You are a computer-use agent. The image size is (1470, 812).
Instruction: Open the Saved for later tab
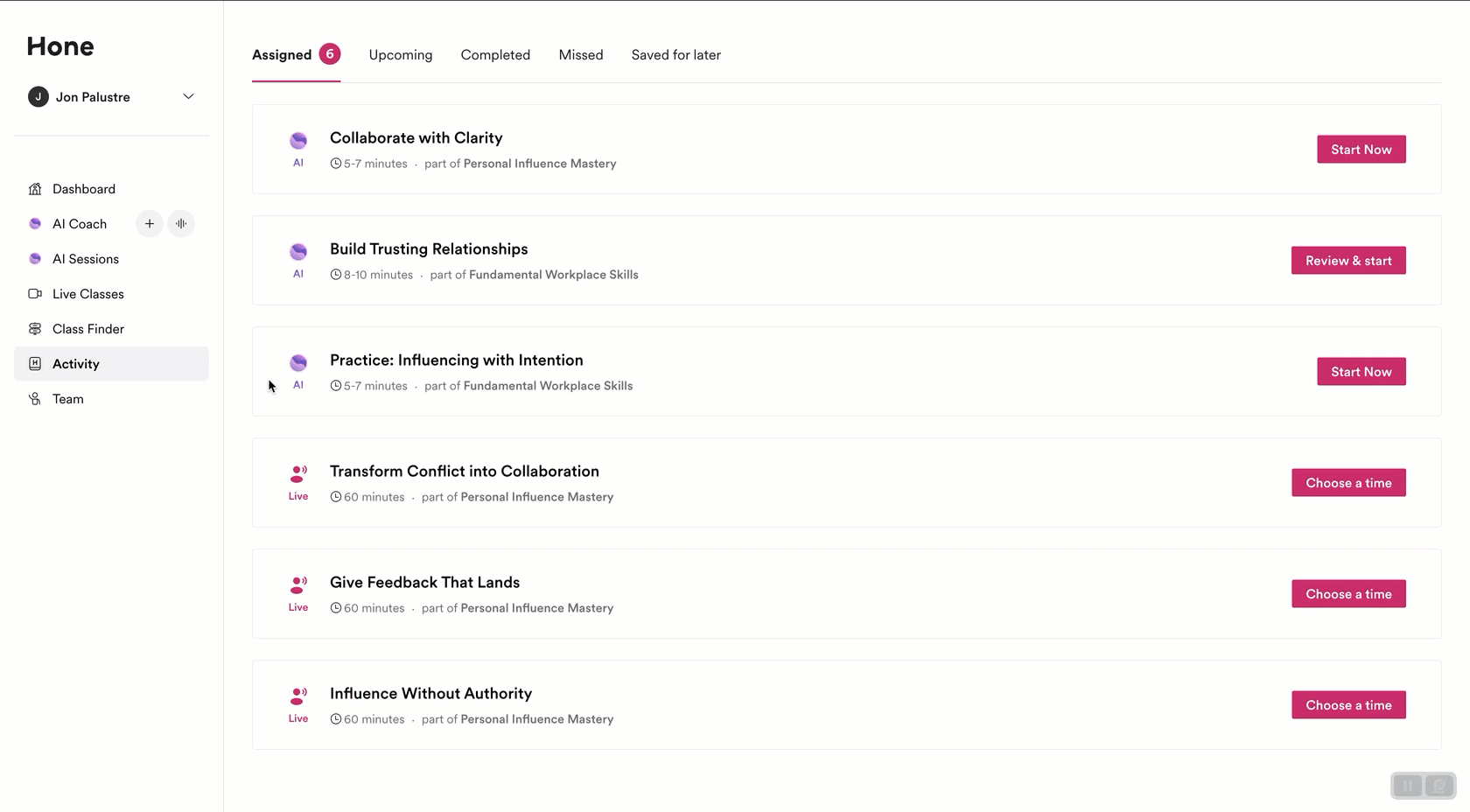[675, 55]
